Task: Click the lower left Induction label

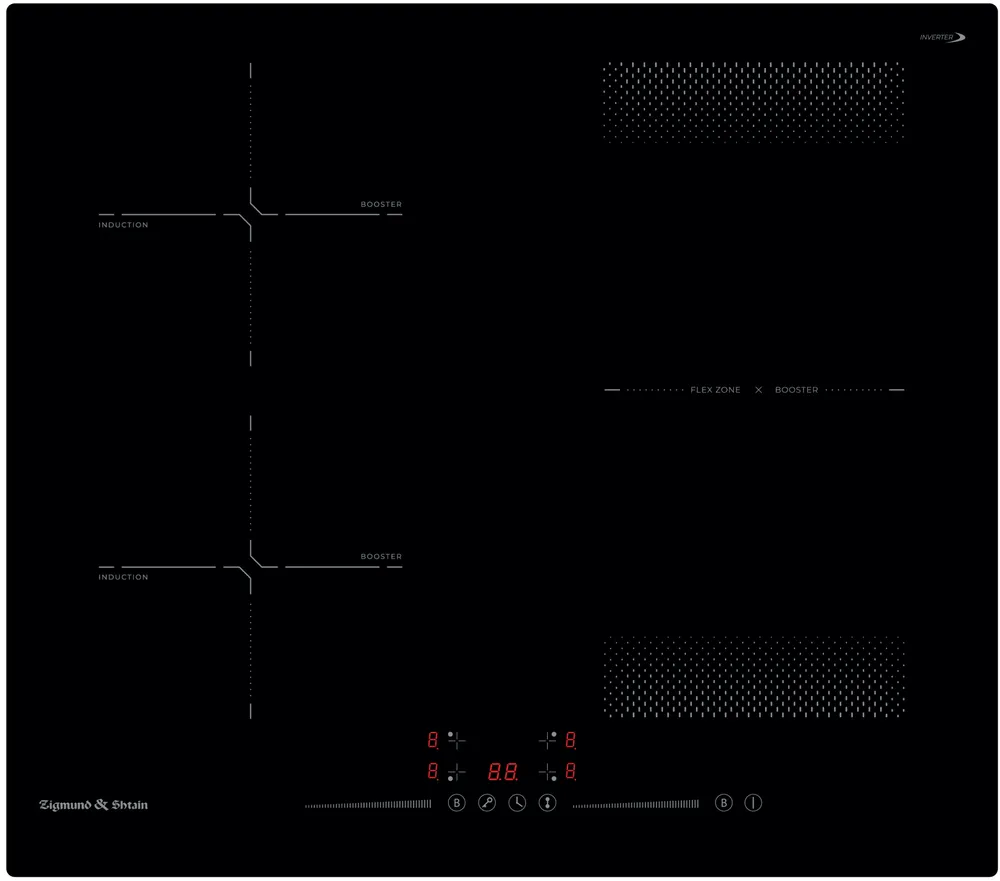Action: pos(123,577)
